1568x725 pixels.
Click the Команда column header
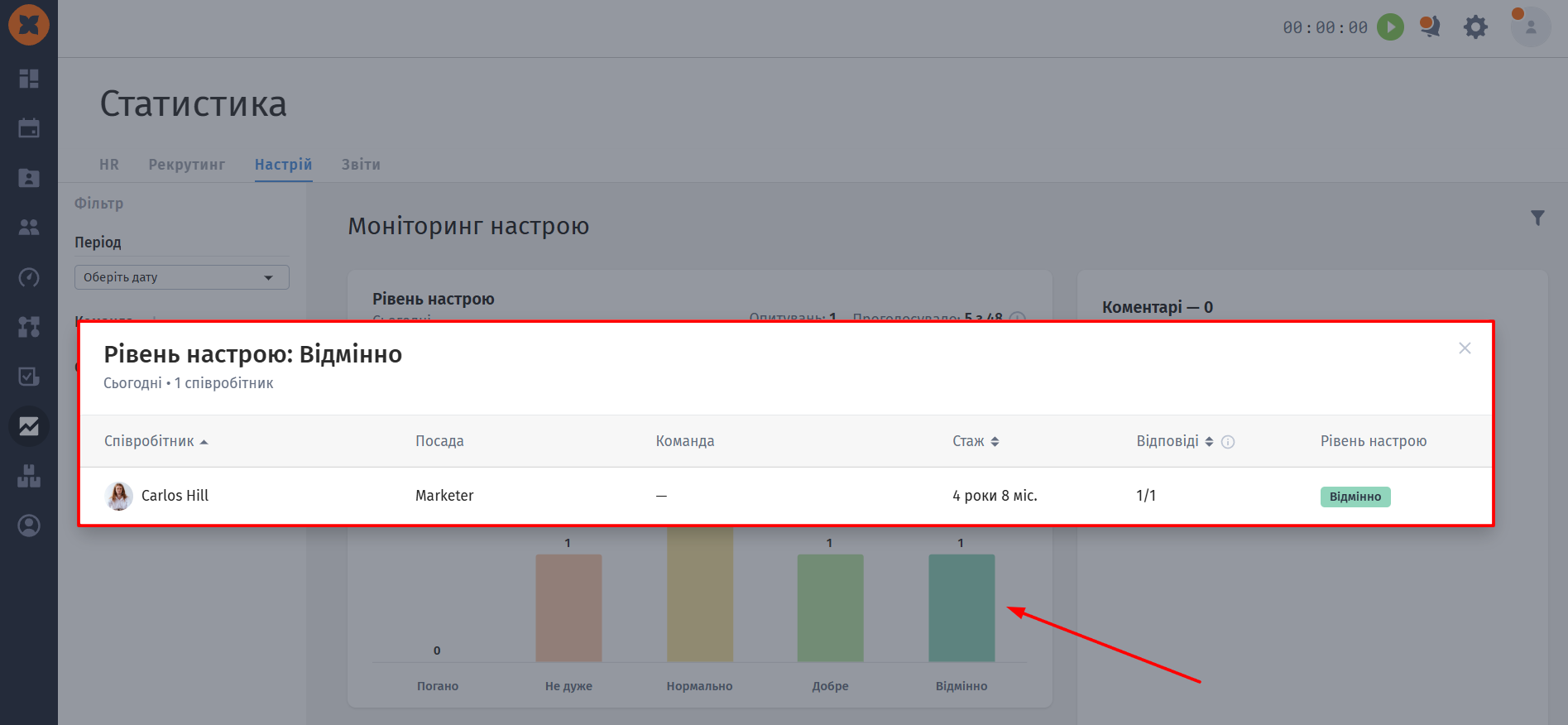point(685,441)
